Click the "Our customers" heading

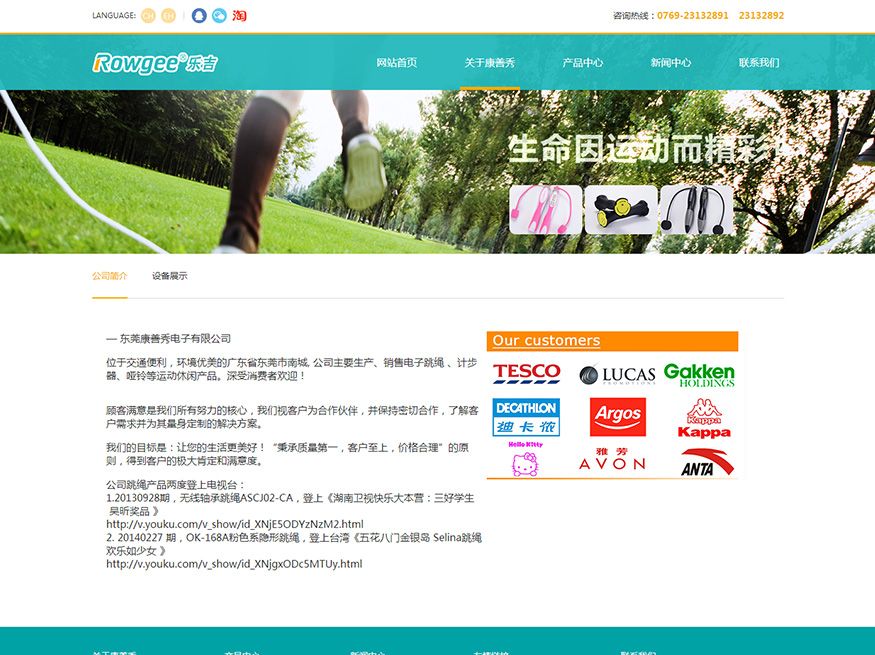tap(546, 340)
